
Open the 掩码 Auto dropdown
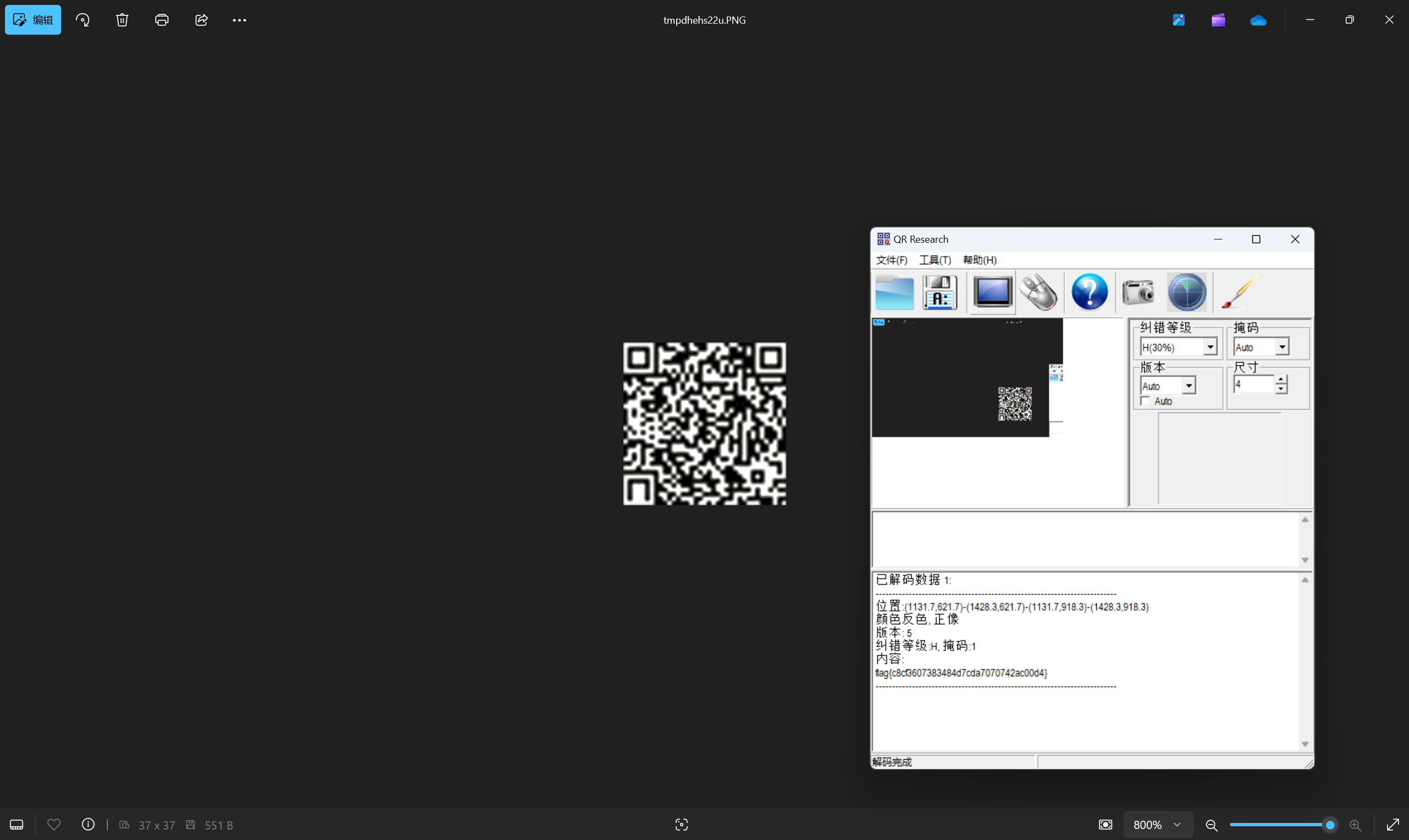1261,347
